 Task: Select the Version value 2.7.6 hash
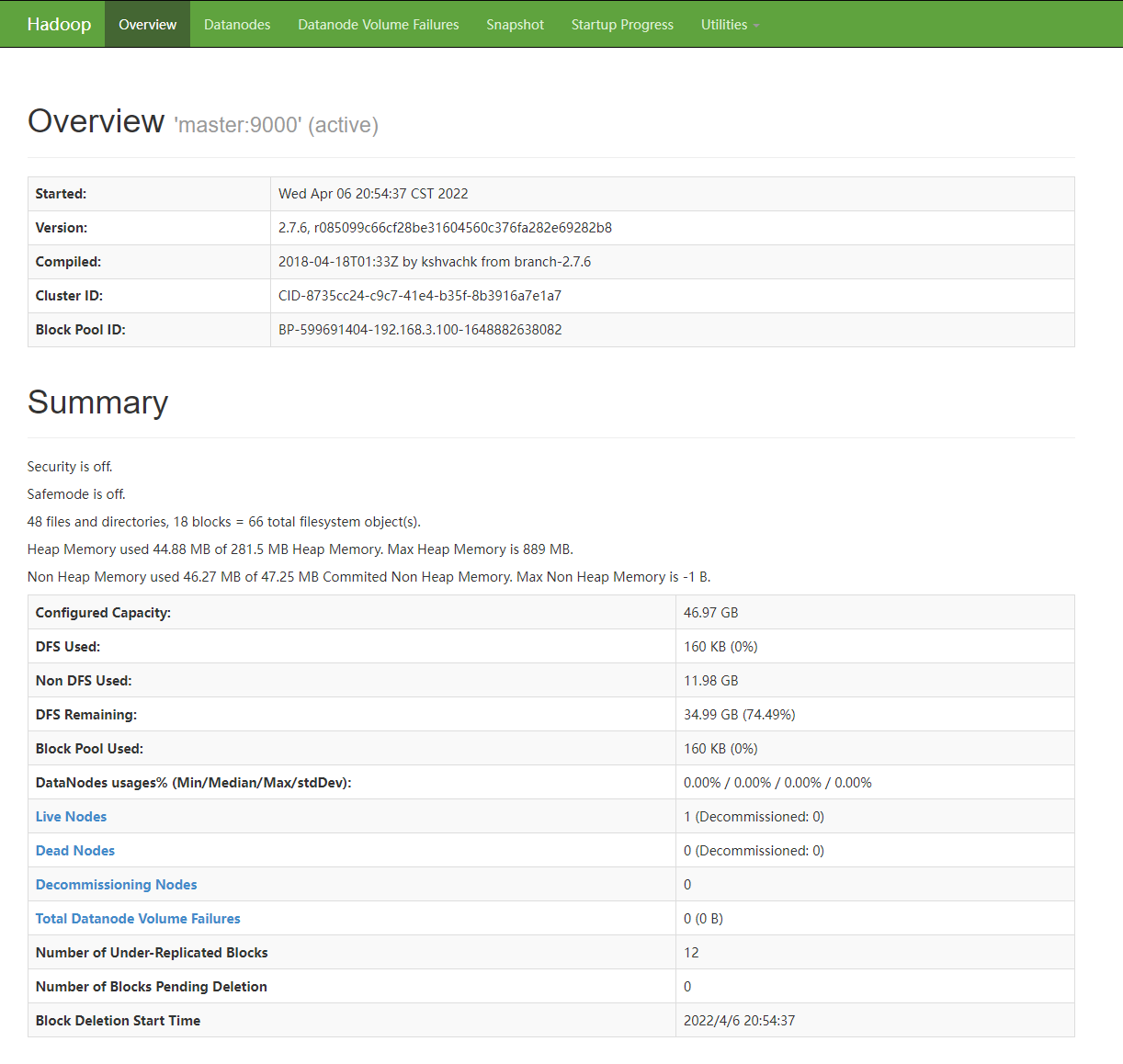tap(445, 228)
